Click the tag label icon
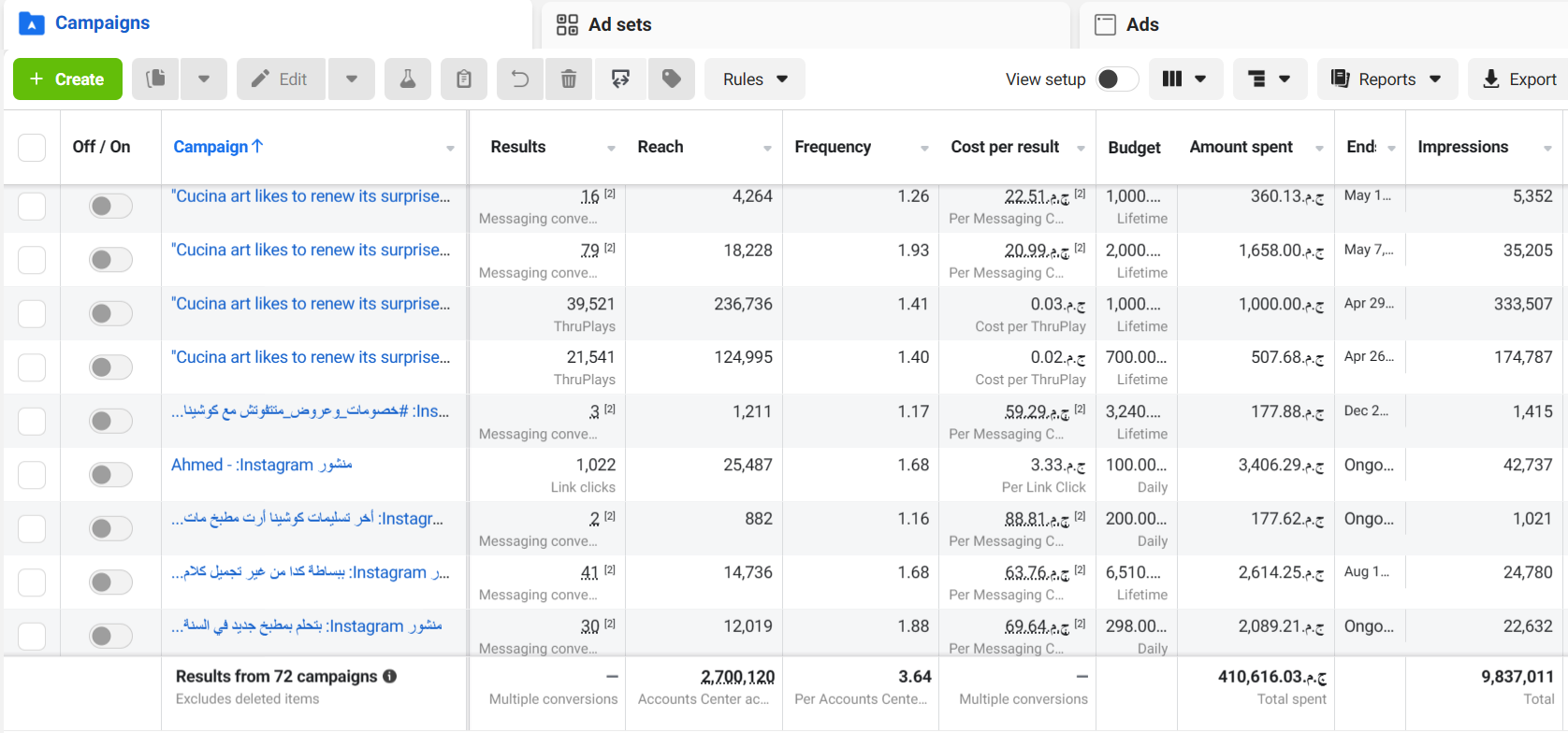This screenshot has width=1568, height=733. pyautogui.click(x=672, y=79)
